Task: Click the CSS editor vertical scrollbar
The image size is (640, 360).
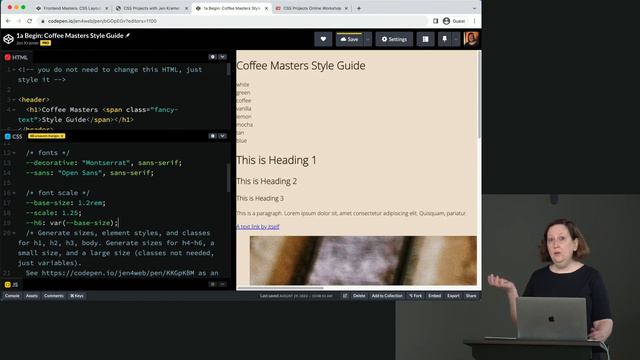Action: pyautogui.click(x=228, y=178)
